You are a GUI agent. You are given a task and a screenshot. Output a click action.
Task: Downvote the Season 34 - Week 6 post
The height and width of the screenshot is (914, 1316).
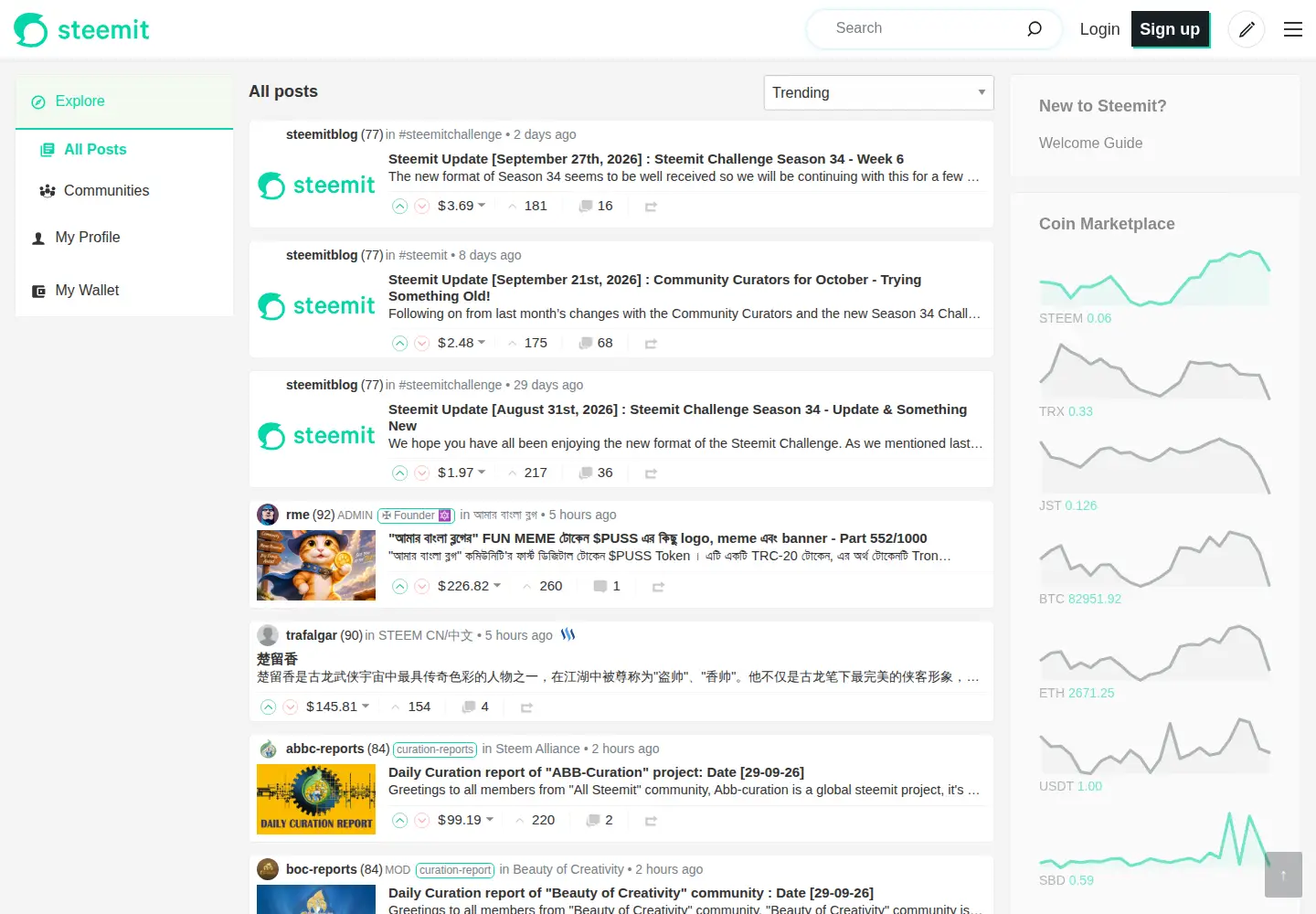[421, 207]
